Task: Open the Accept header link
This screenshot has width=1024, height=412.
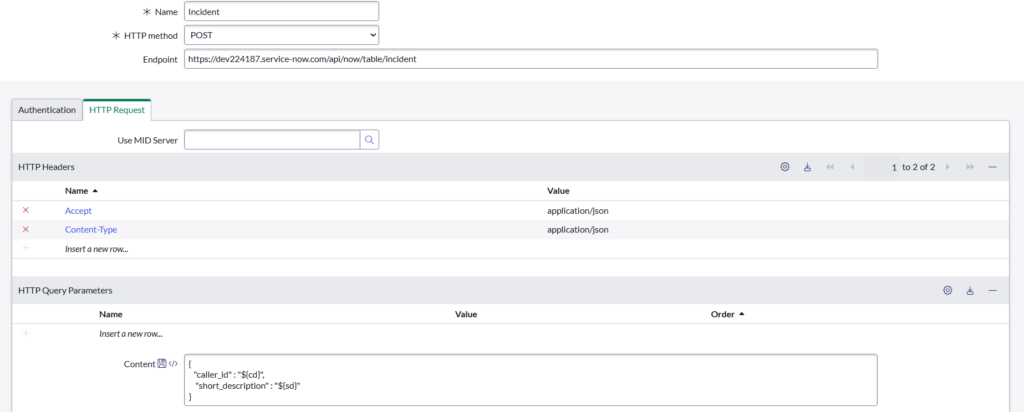Action: [x=79, y=210]
